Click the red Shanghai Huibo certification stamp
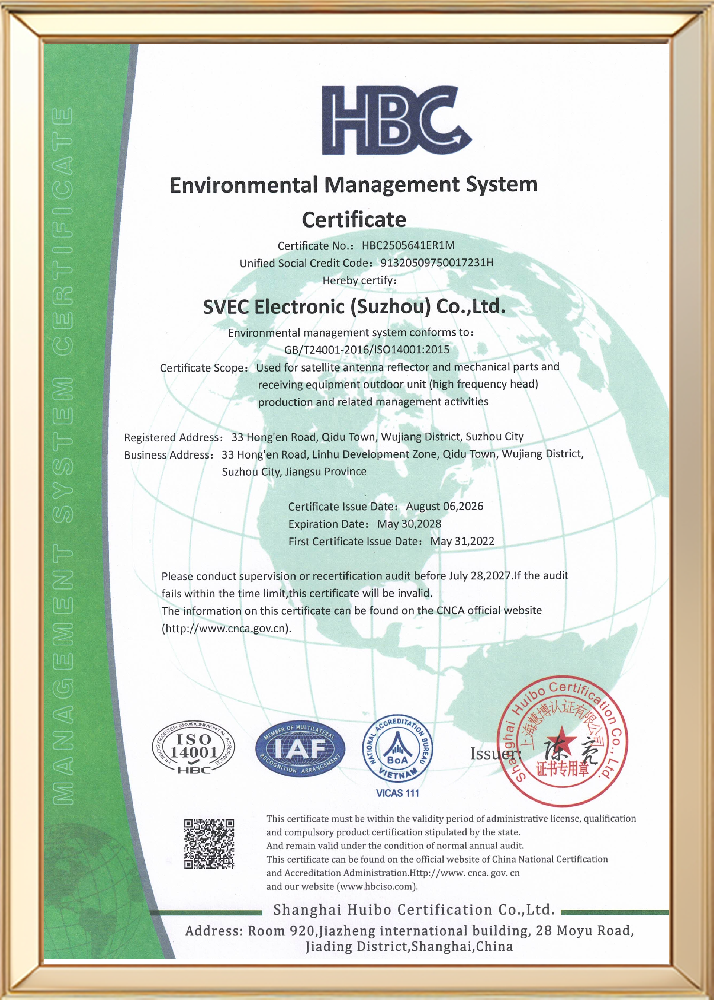 coord(562,742)
